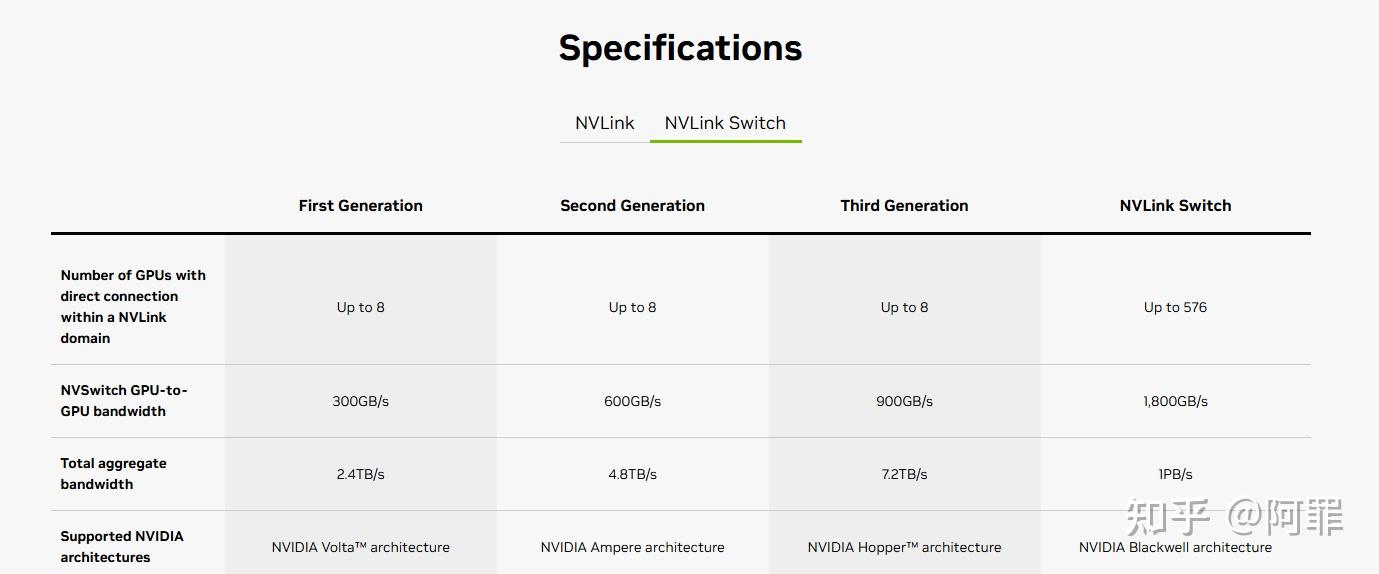Click the 600GB/s bandwidth value
The height and width of the screenshot is (574, 1379).
pyautogui.click(x=632, y=401)
